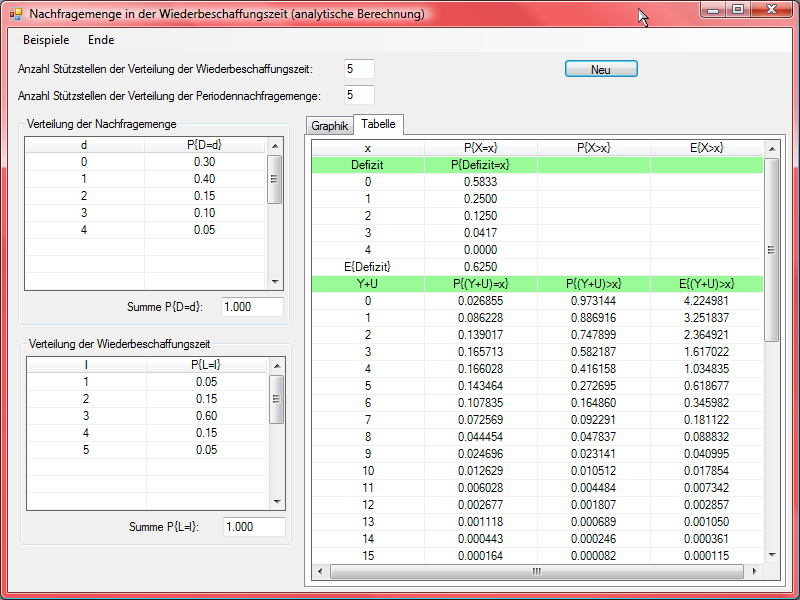Click the Wiederbeschaffungszeit Stützstellen input field
800x600 pixels.
[x=359, y=69]
